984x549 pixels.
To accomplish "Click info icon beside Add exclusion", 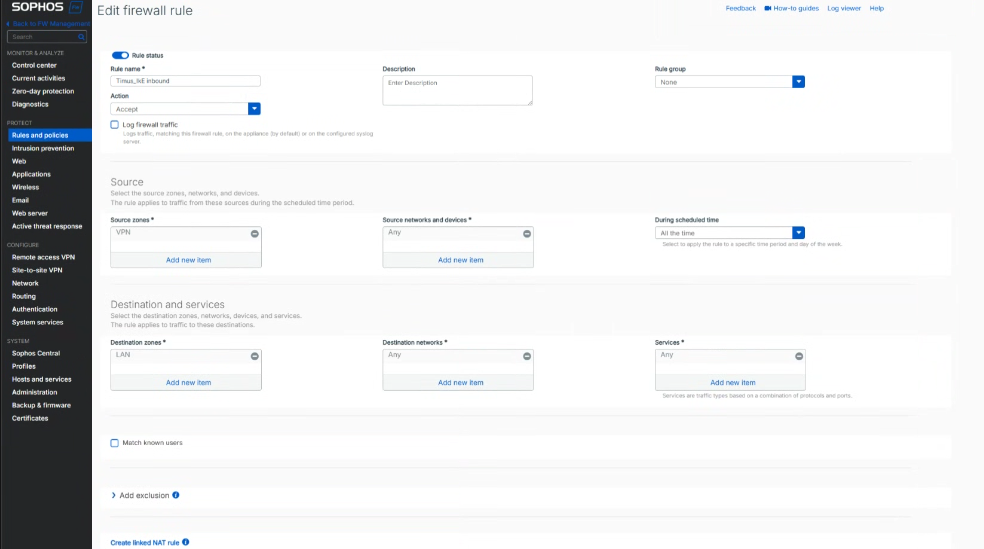I will tap(176, 495).
